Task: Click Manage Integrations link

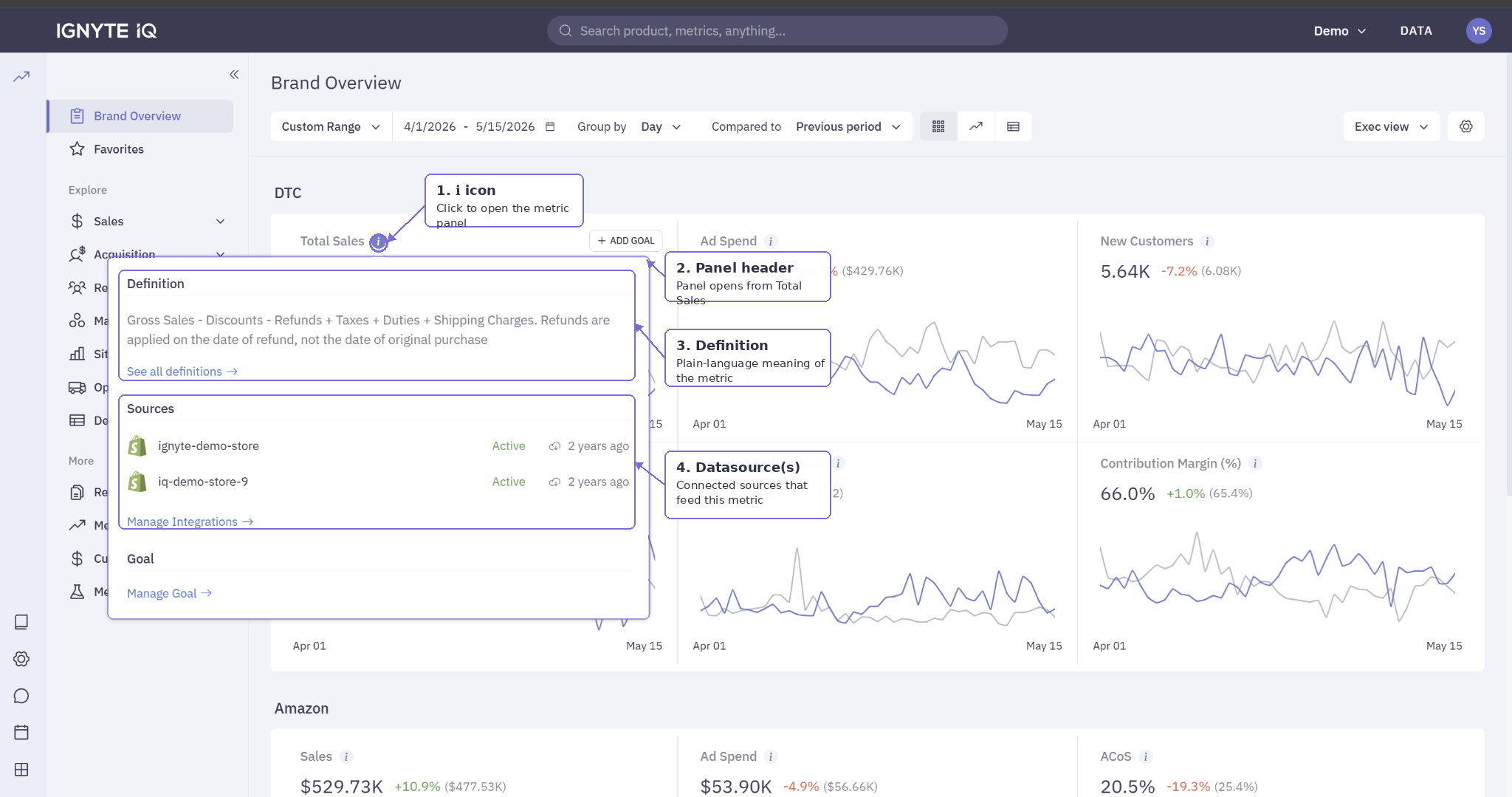Action: [x=190, y=521]
